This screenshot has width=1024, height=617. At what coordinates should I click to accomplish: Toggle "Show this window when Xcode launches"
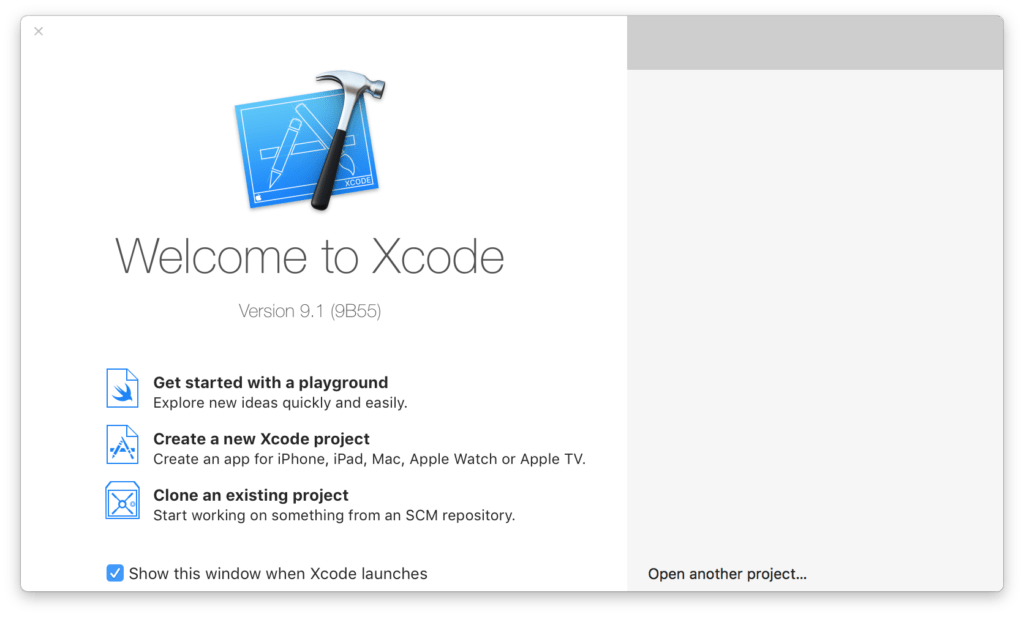point(115,573)
